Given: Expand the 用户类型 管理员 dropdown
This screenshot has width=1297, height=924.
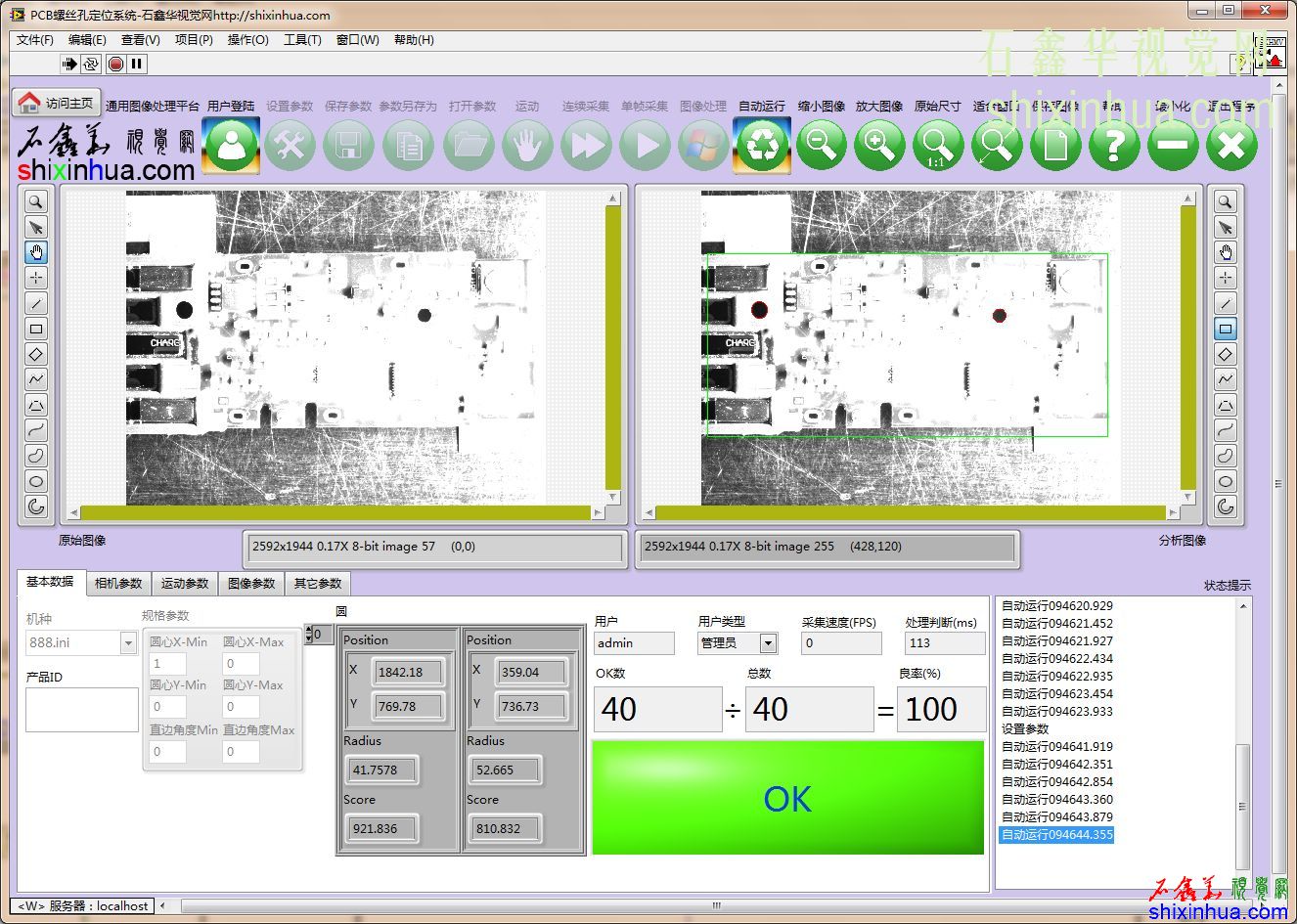Looking at the screenshot, I should click(x=768, y=642).
